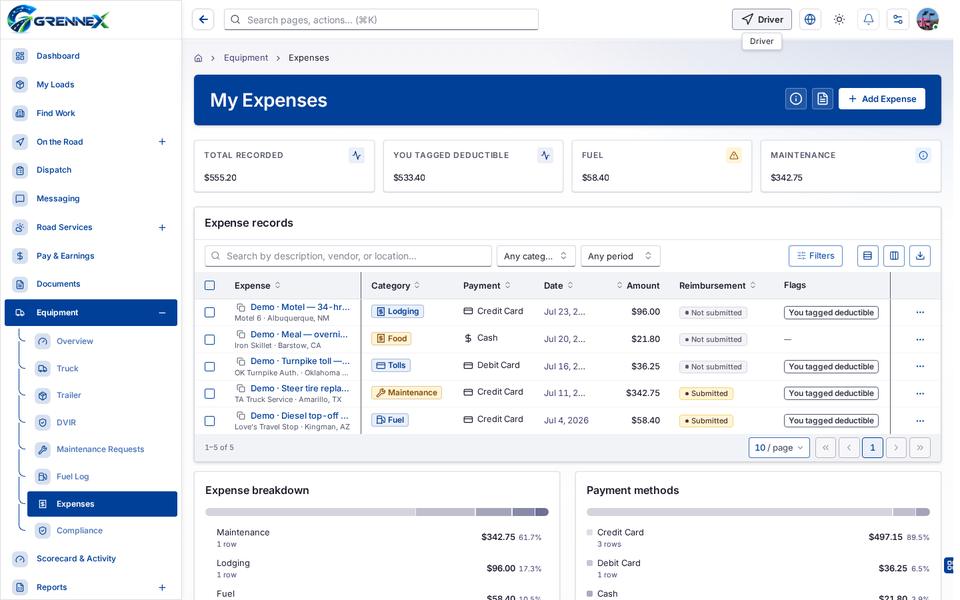The height and width of the screenshot is (600, 960).
Task: Open row actions for the Motel expense
Action: [x=920, y=312]
